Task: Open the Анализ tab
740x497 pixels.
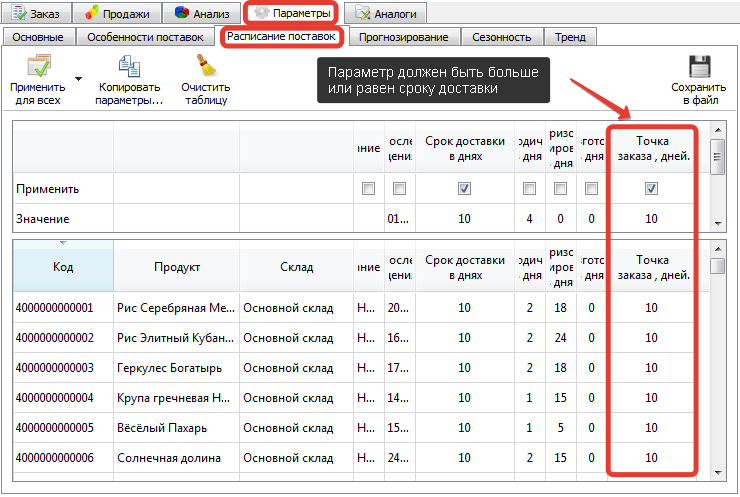Action: [202, 14]
